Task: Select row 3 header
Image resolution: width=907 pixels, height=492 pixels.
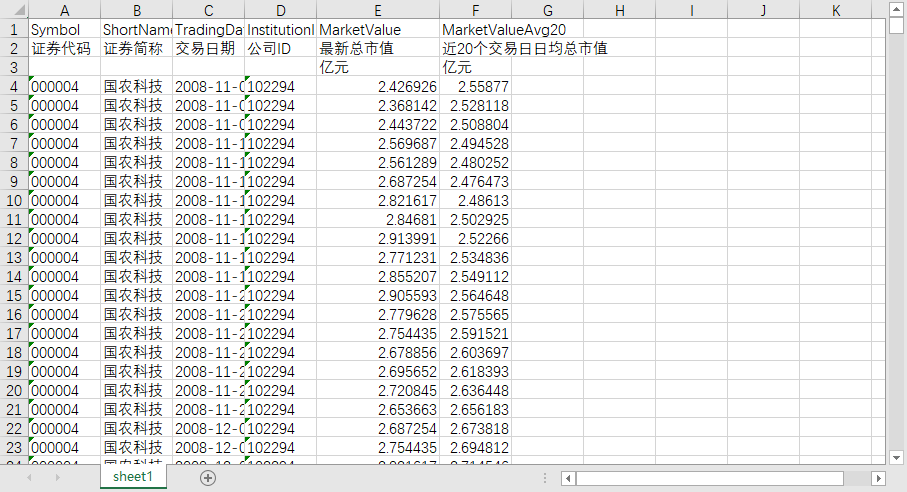Action: (14, 68)
